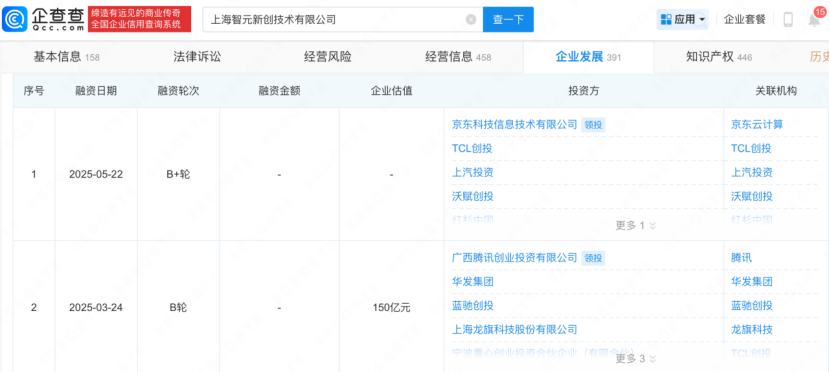Image resolution: width=830 pixels, height=372 pixels.
Task: Click the Qcc.com logo icon
Action: pos(15,20)
